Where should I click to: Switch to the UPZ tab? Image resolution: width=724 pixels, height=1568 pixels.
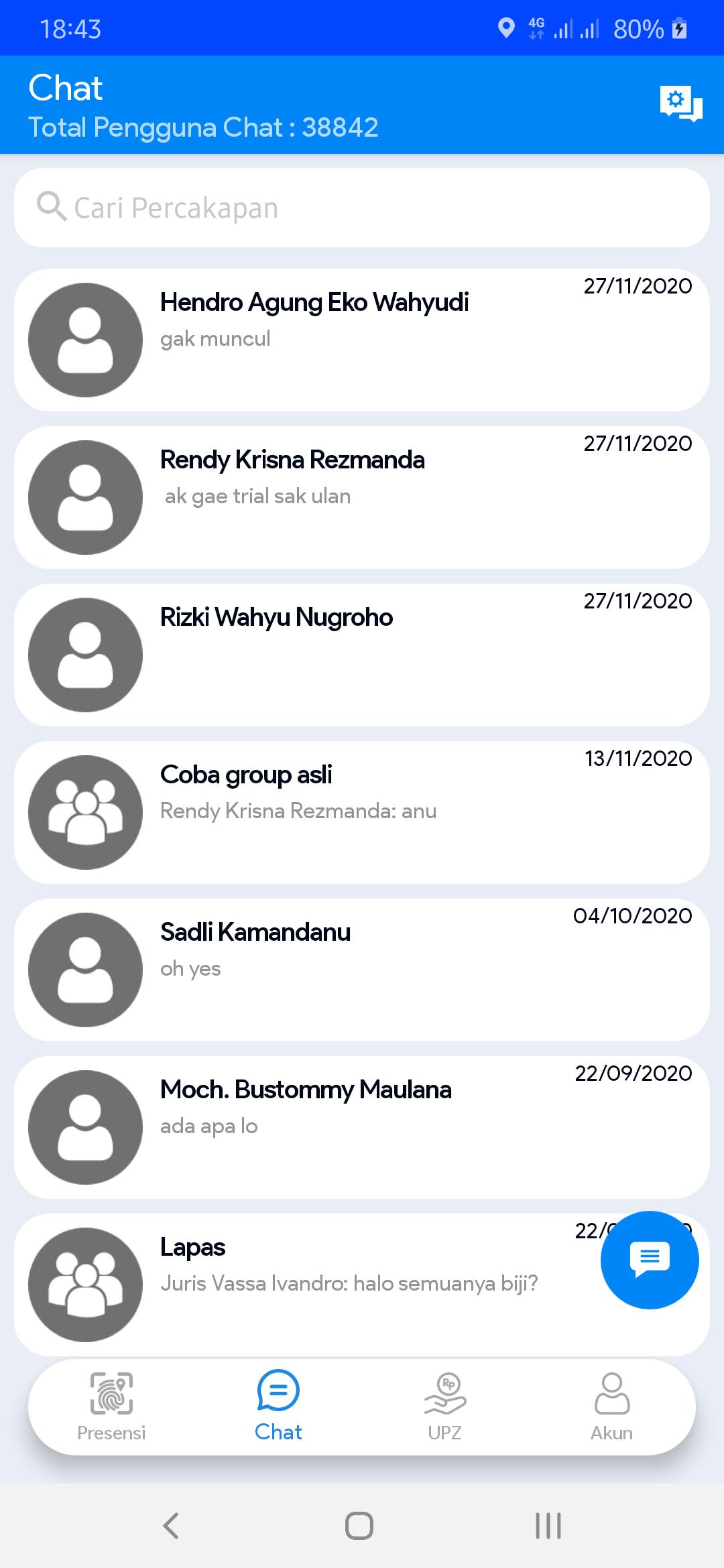[x=444, y=1407]
